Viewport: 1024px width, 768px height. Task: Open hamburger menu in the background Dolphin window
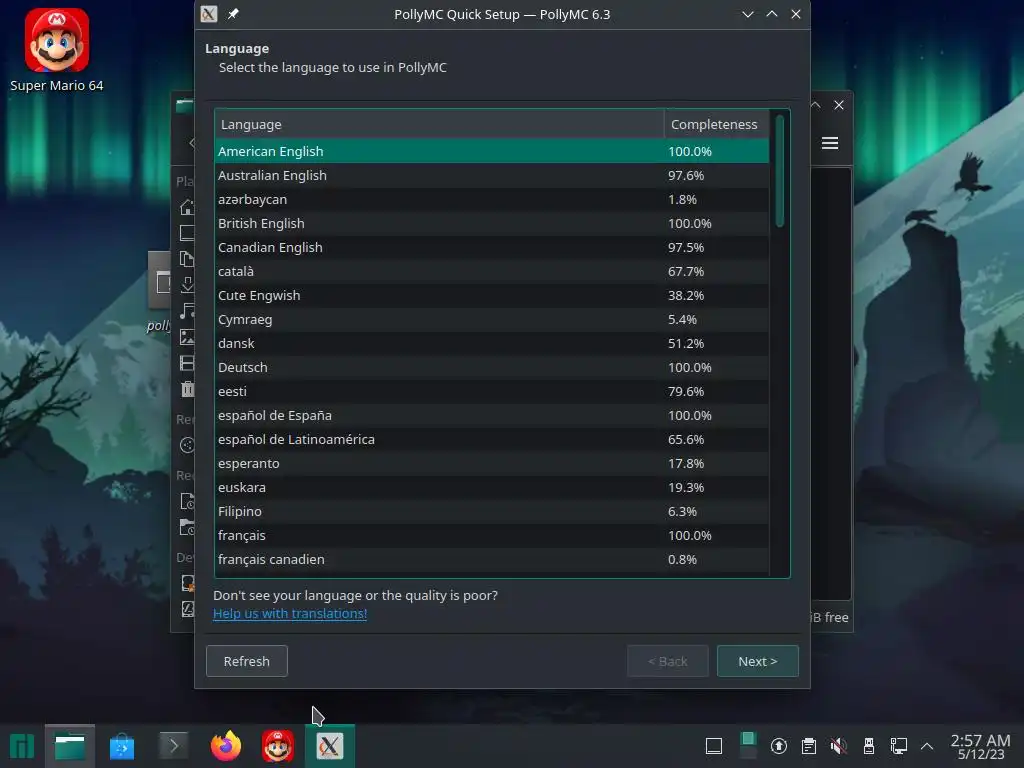pyautogui.click(x=829, y=143)
